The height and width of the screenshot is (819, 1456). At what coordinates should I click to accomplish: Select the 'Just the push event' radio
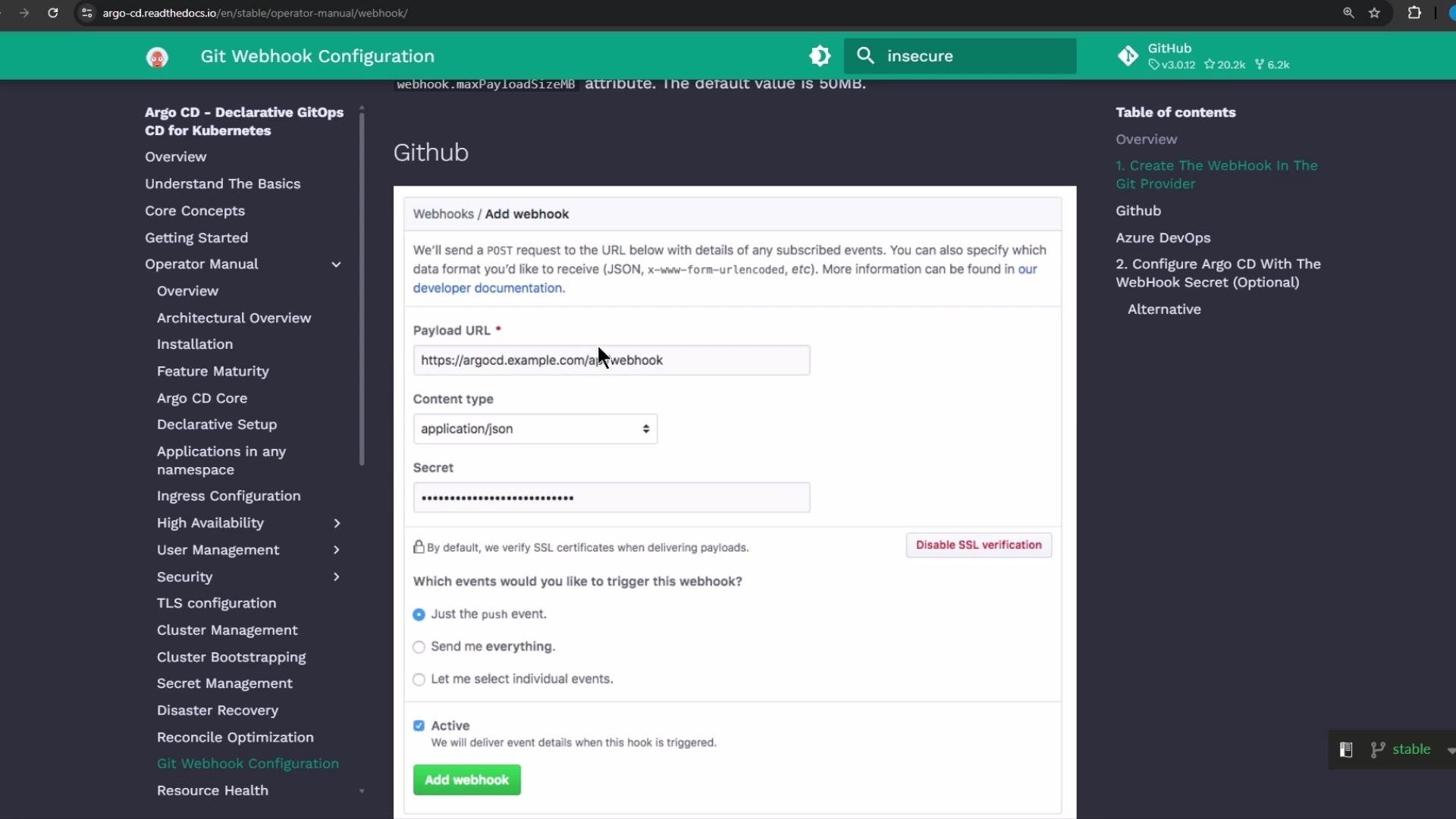(x=419, y=614)
